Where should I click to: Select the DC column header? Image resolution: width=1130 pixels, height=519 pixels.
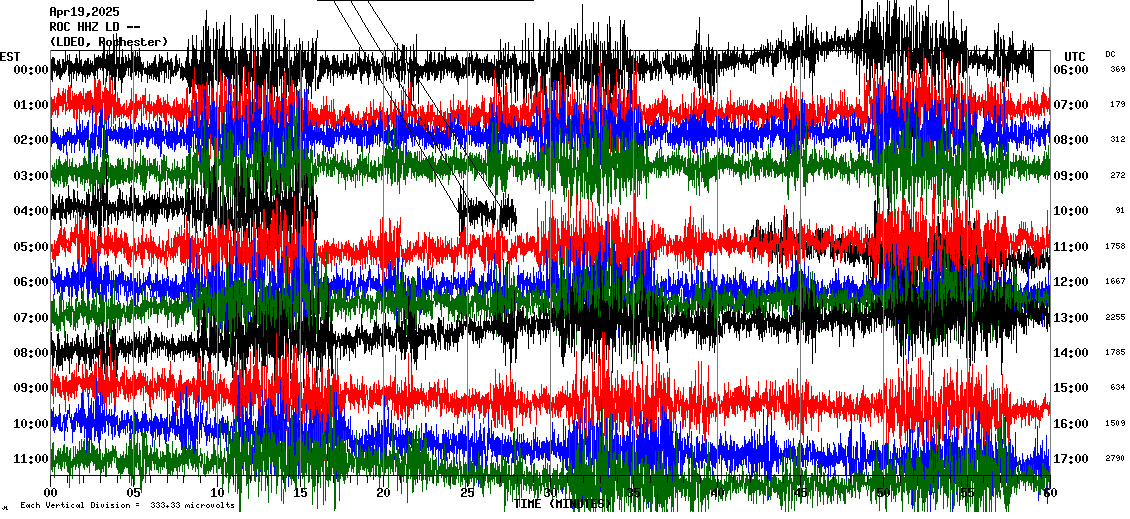coord(1110,54)
